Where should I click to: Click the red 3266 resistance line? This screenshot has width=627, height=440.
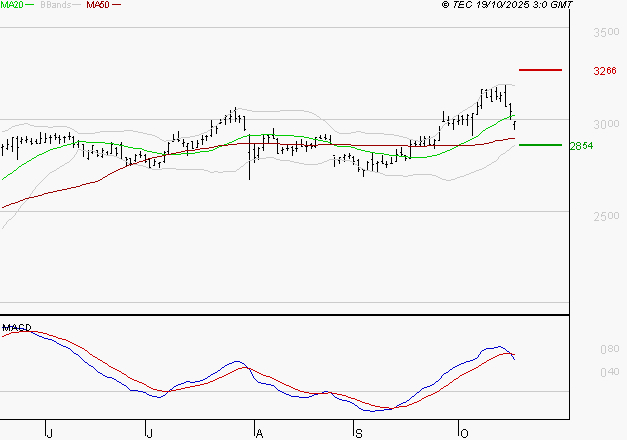coord(540,70)
